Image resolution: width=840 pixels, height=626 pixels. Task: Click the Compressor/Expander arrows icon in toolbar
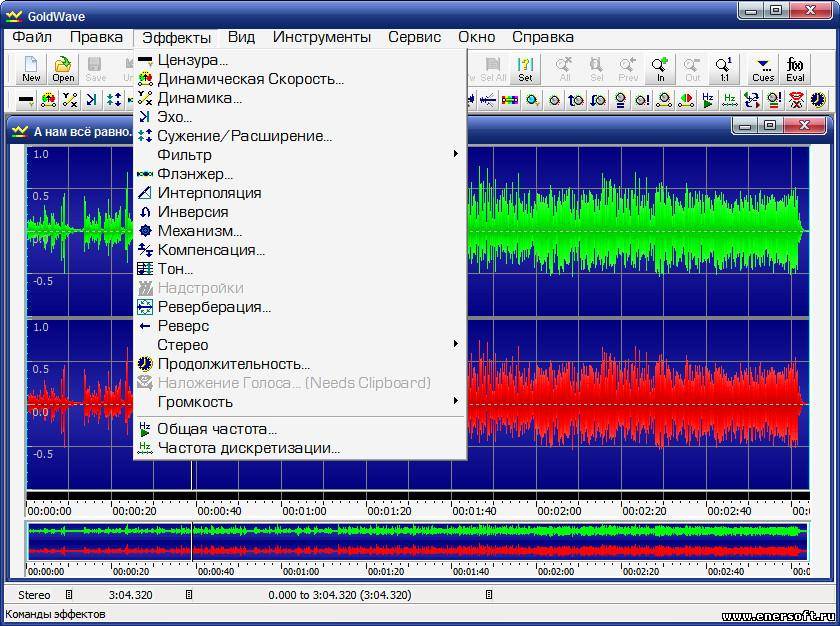[x=114, y=100]
